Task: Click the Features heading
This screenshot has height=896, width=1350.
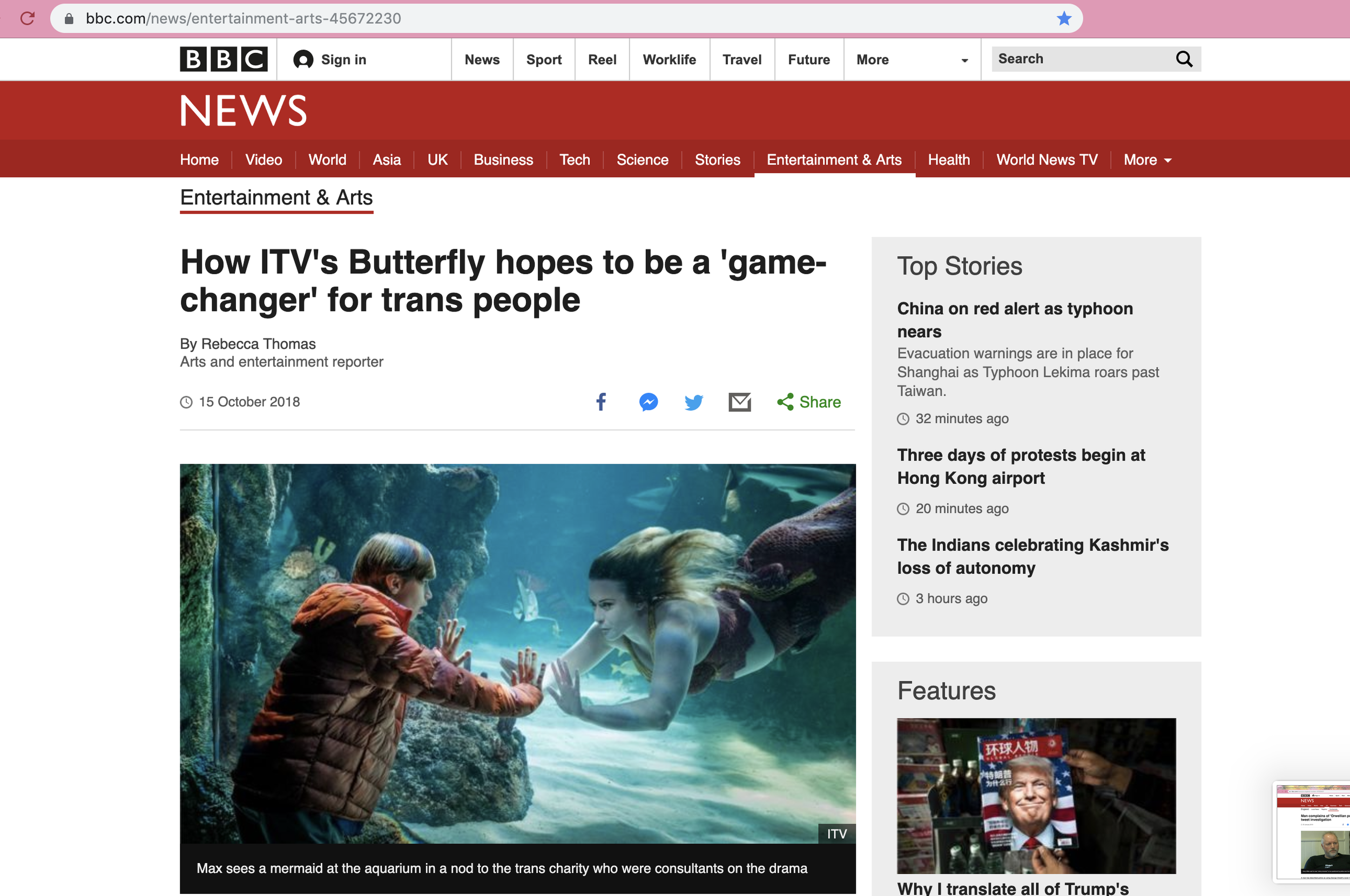Action: [947, 691]
